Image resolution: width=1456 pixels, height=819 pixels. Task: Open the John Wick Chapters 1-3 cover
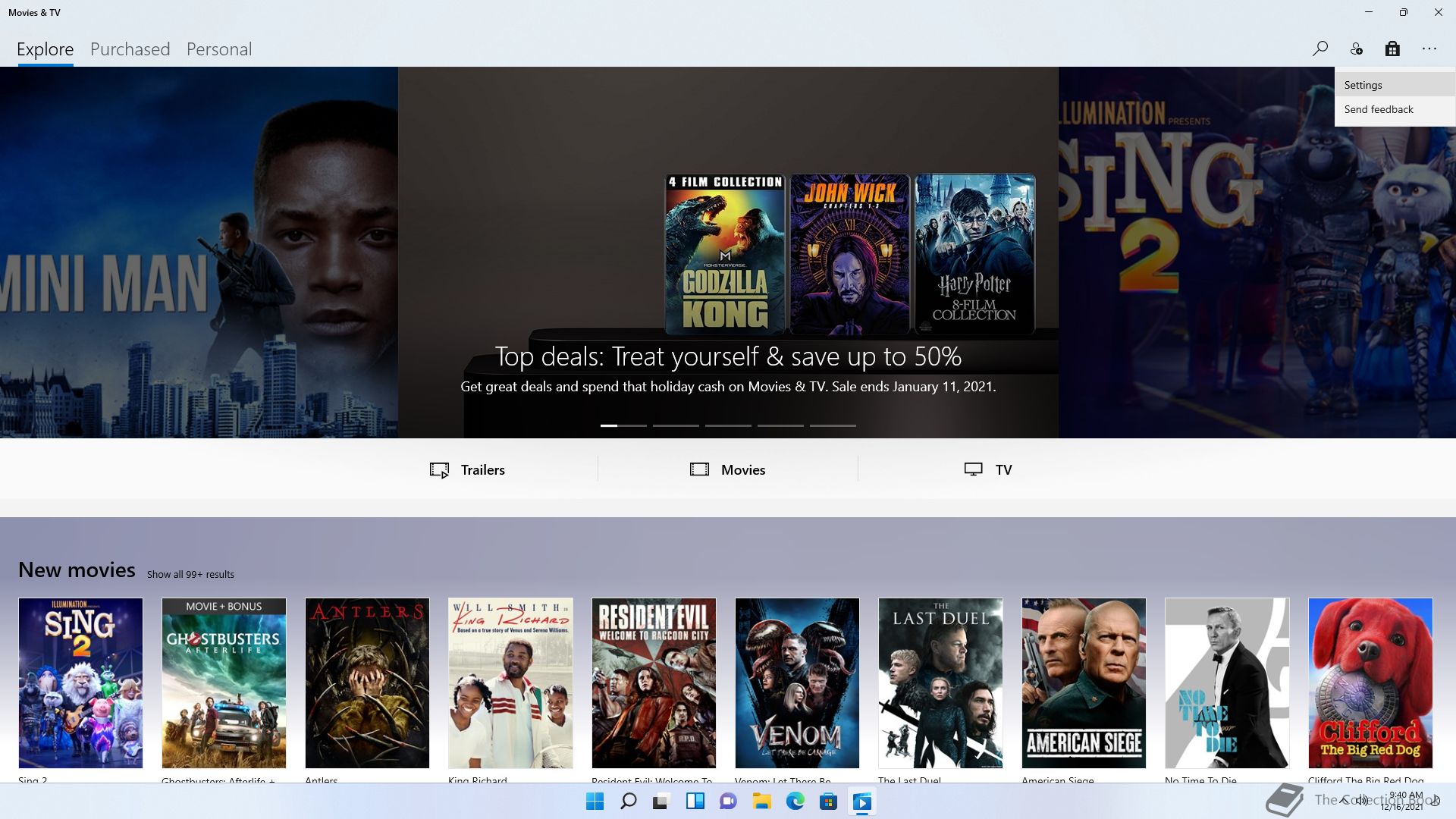tap(849, 254)
